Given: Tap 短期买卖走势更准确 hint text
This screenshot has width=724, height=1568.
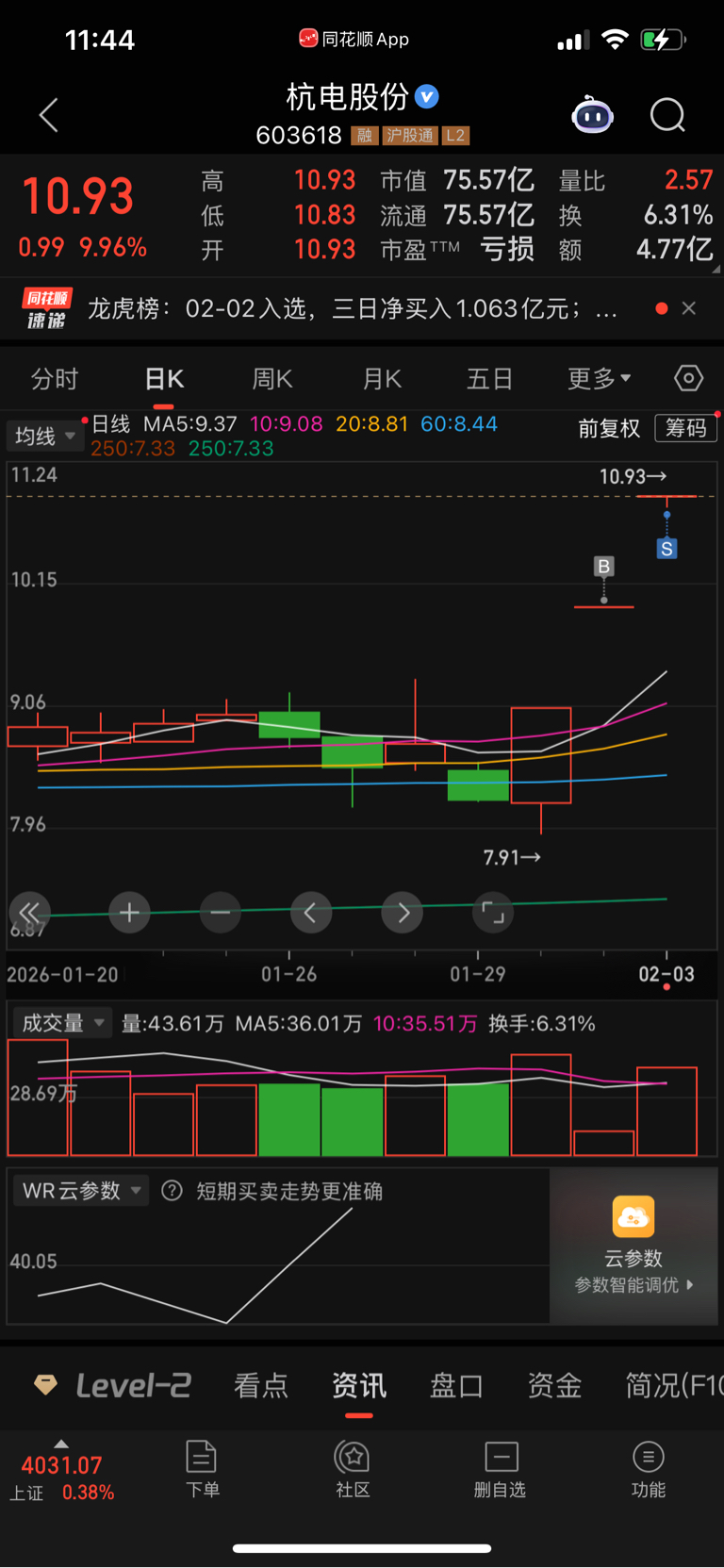Looking at the screenshot, I should [x=289, y=1191].
